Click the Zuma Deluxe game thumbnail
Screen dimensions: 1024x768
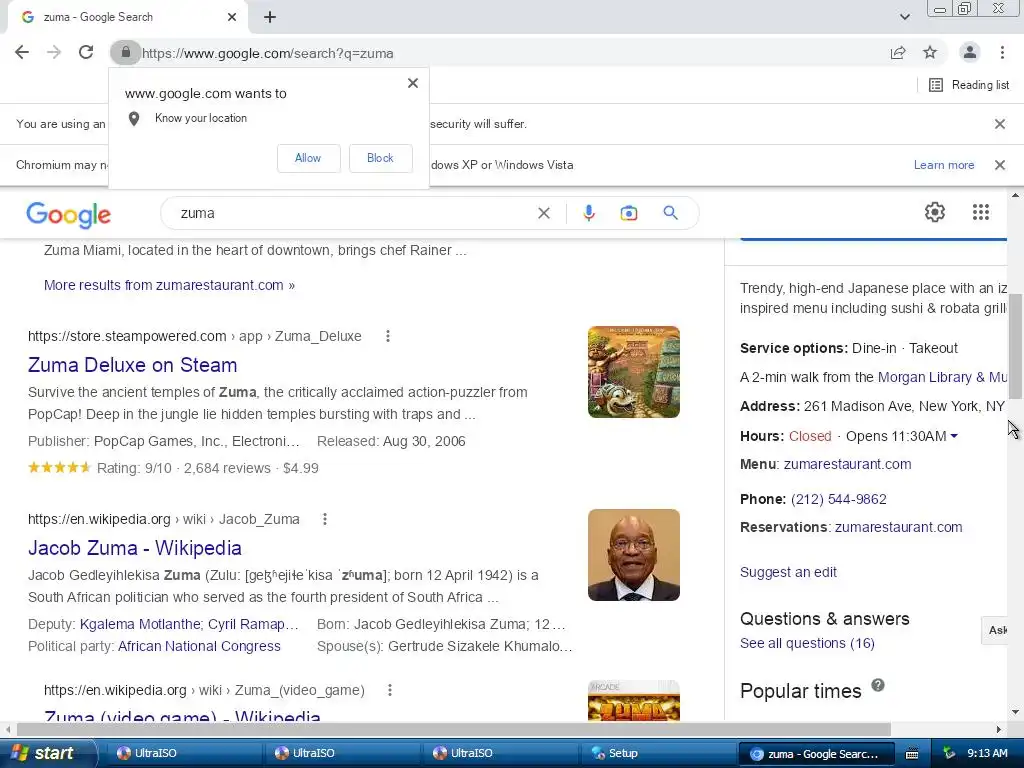point(633,372)
